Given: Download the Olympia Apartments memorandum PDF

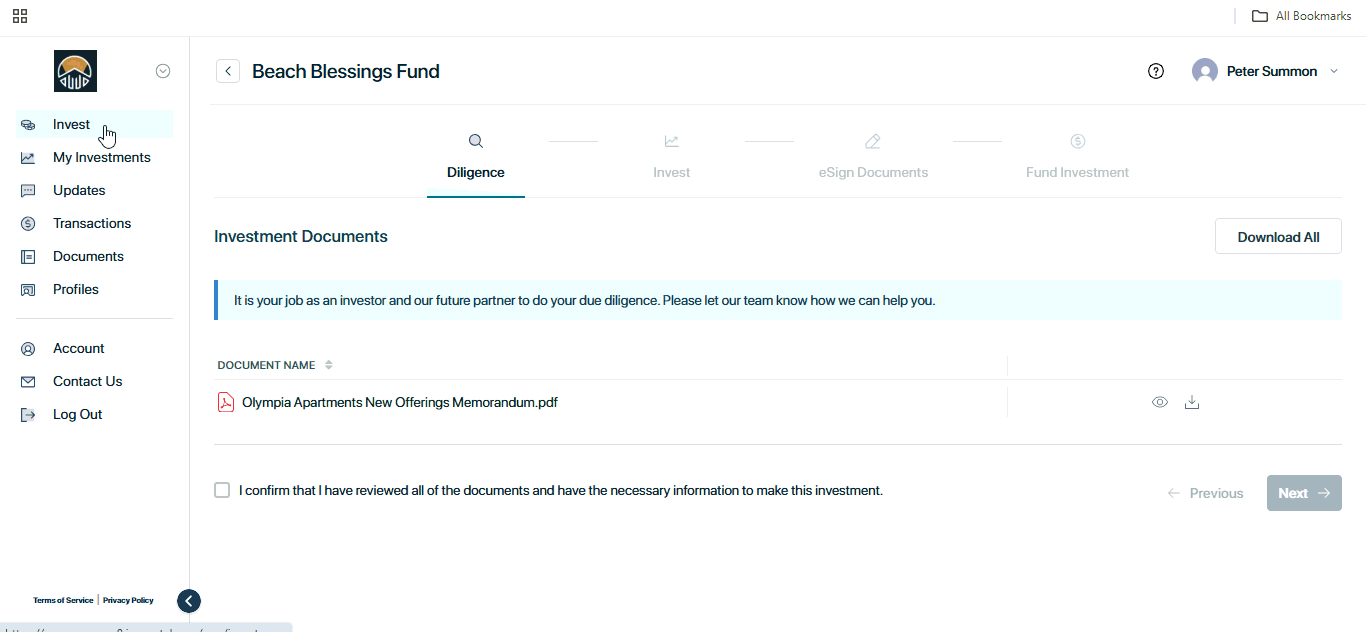Looking at the screenshot, I should (1191, 402).
